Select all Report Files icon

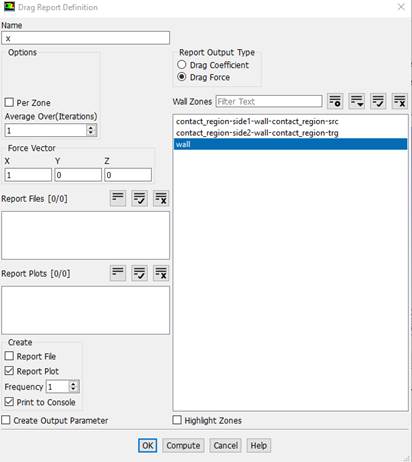point(139,199)
